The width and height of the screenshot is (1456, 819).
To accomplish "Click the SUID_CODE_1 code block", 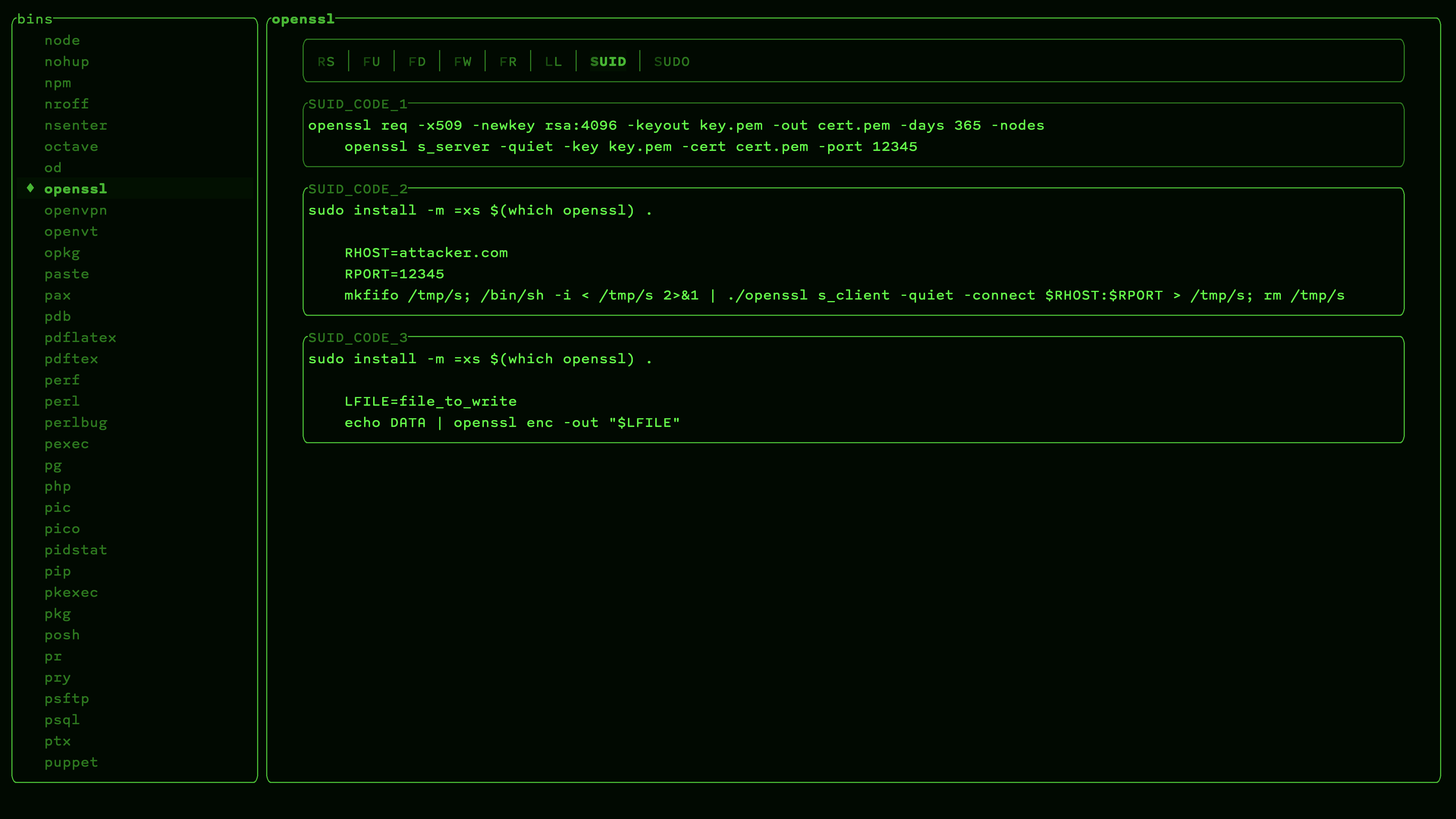I will pos(854,136).
